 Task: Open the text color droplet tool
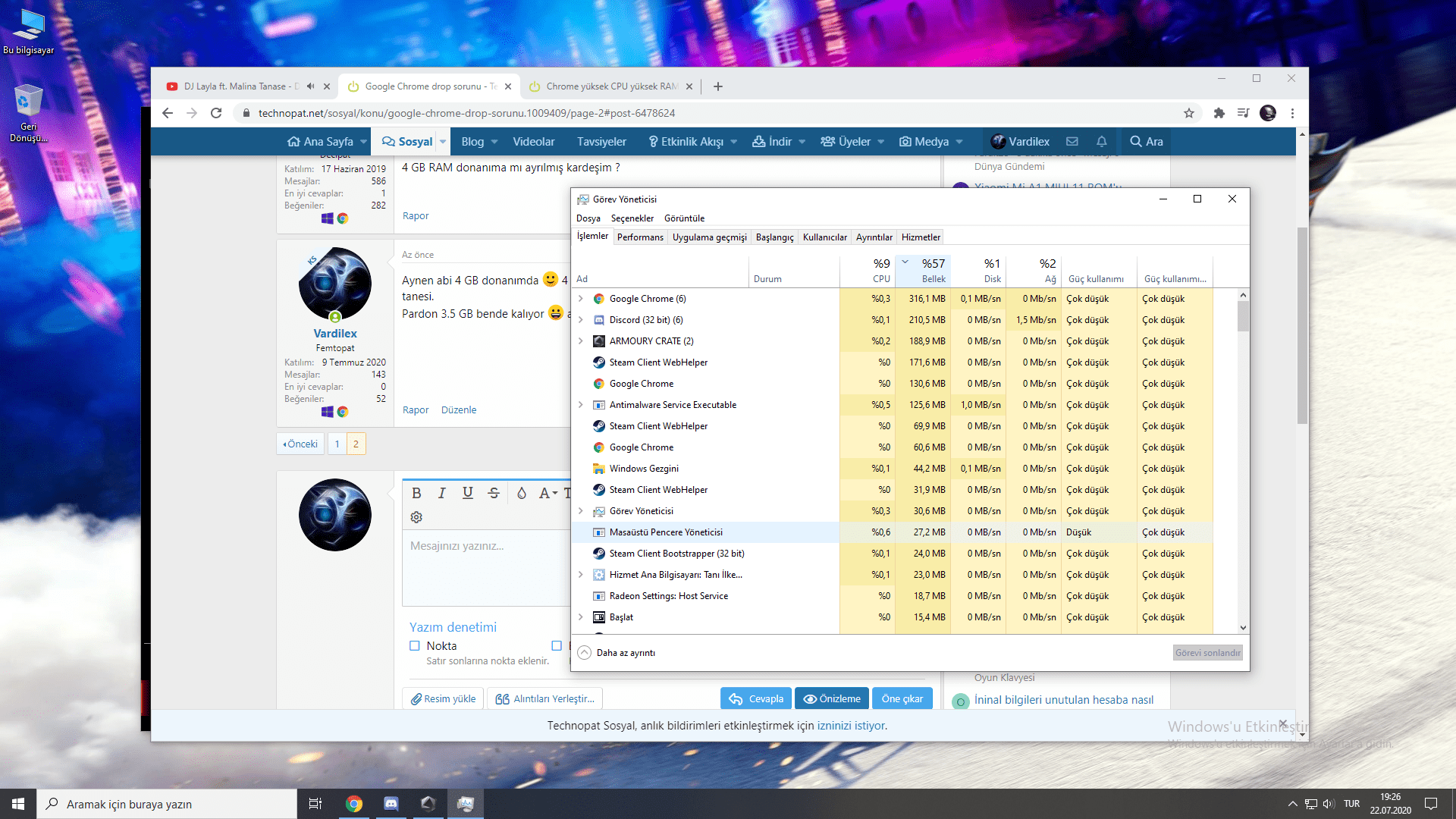[x=522, y=493]
